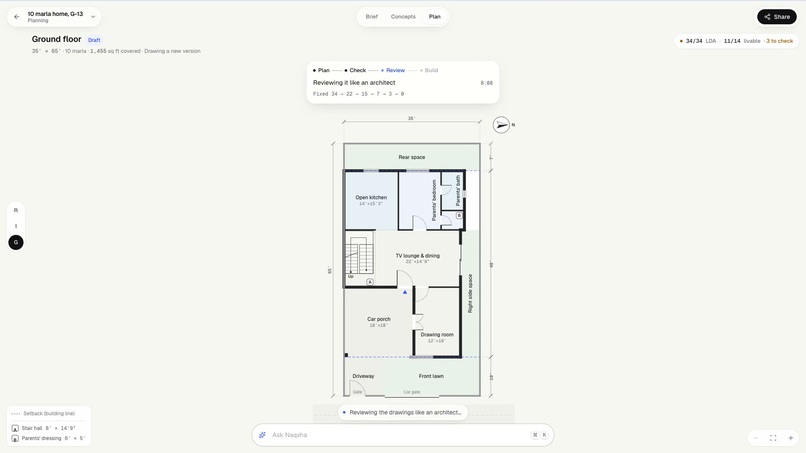
Task: Go back with the arrow icon
Action: pyautogui.click(x=16, y=16)
